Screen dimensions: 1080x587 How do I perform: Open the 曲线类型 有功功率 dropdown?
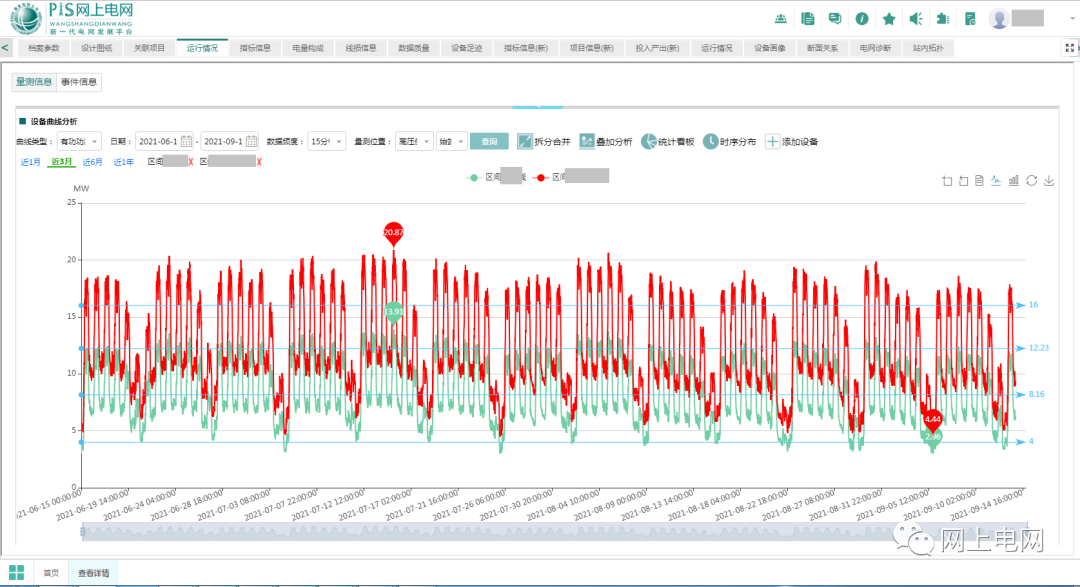79,141
